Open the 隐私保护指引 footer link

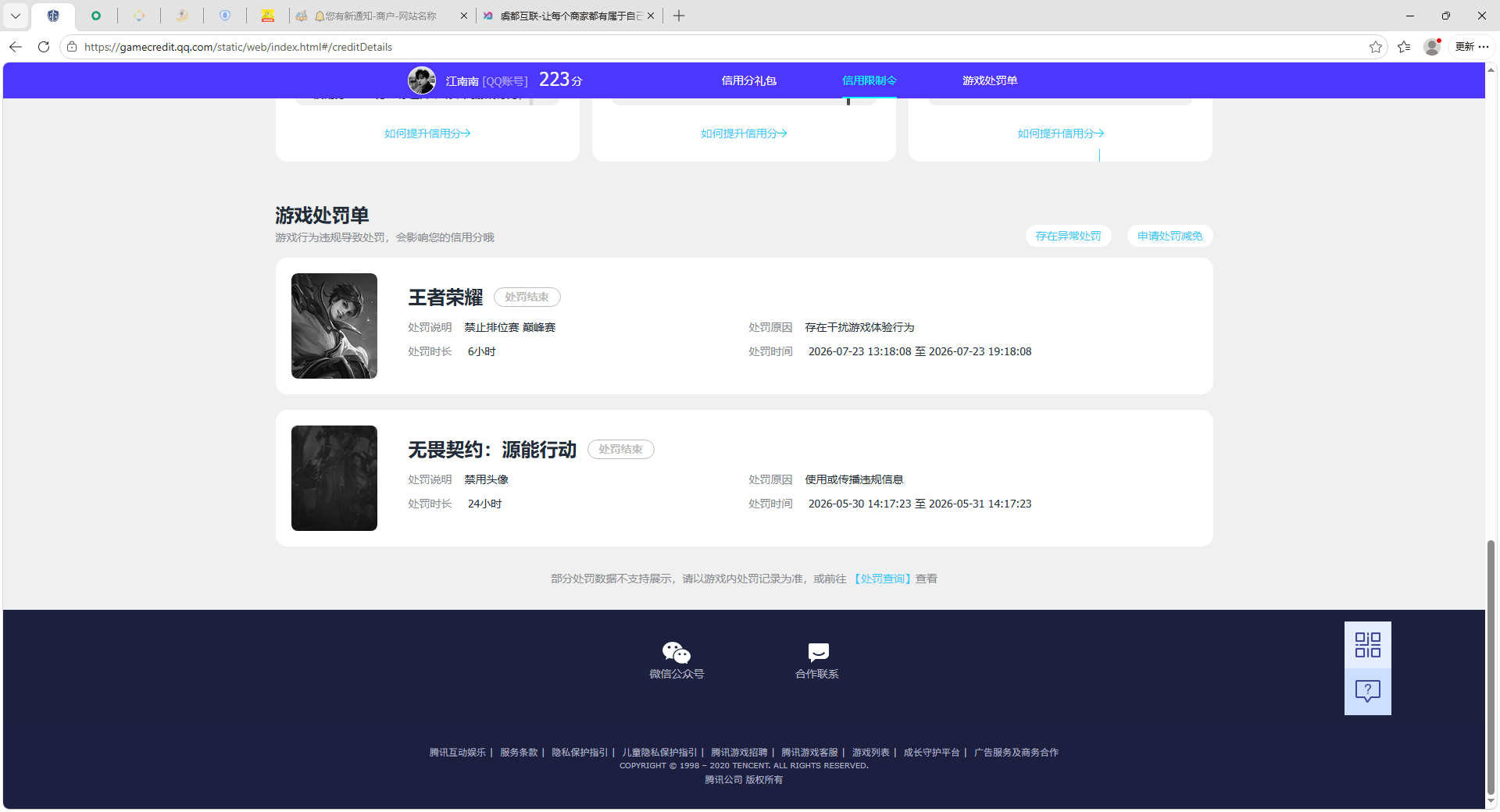580,753
